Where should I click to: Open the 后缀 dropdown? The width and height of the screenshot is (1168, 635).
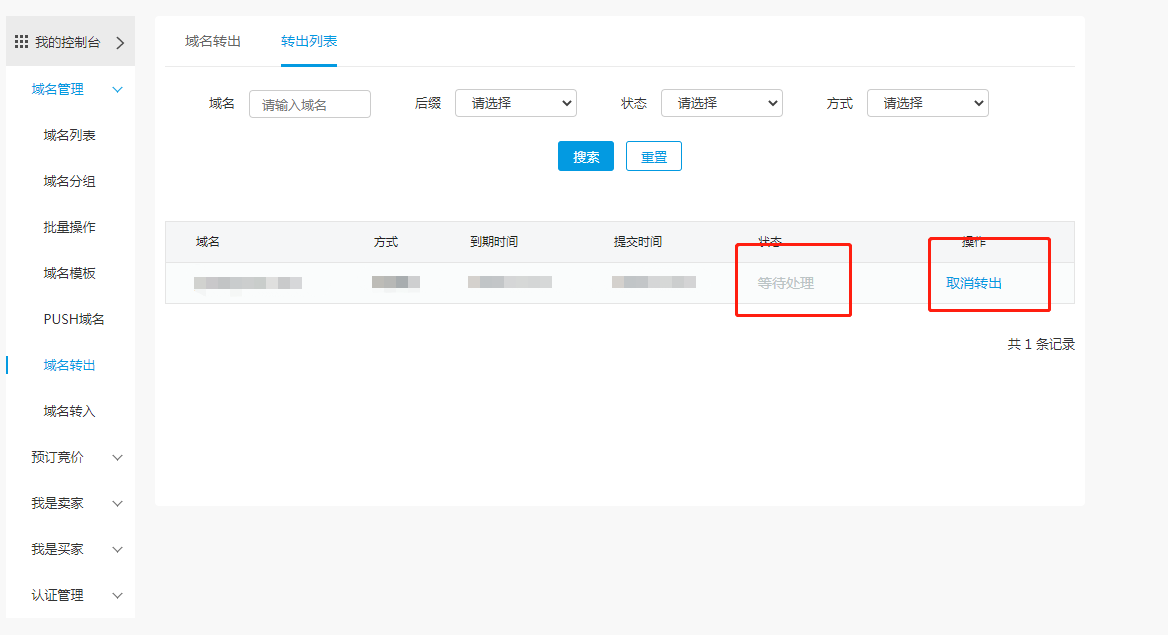(516, 103)
